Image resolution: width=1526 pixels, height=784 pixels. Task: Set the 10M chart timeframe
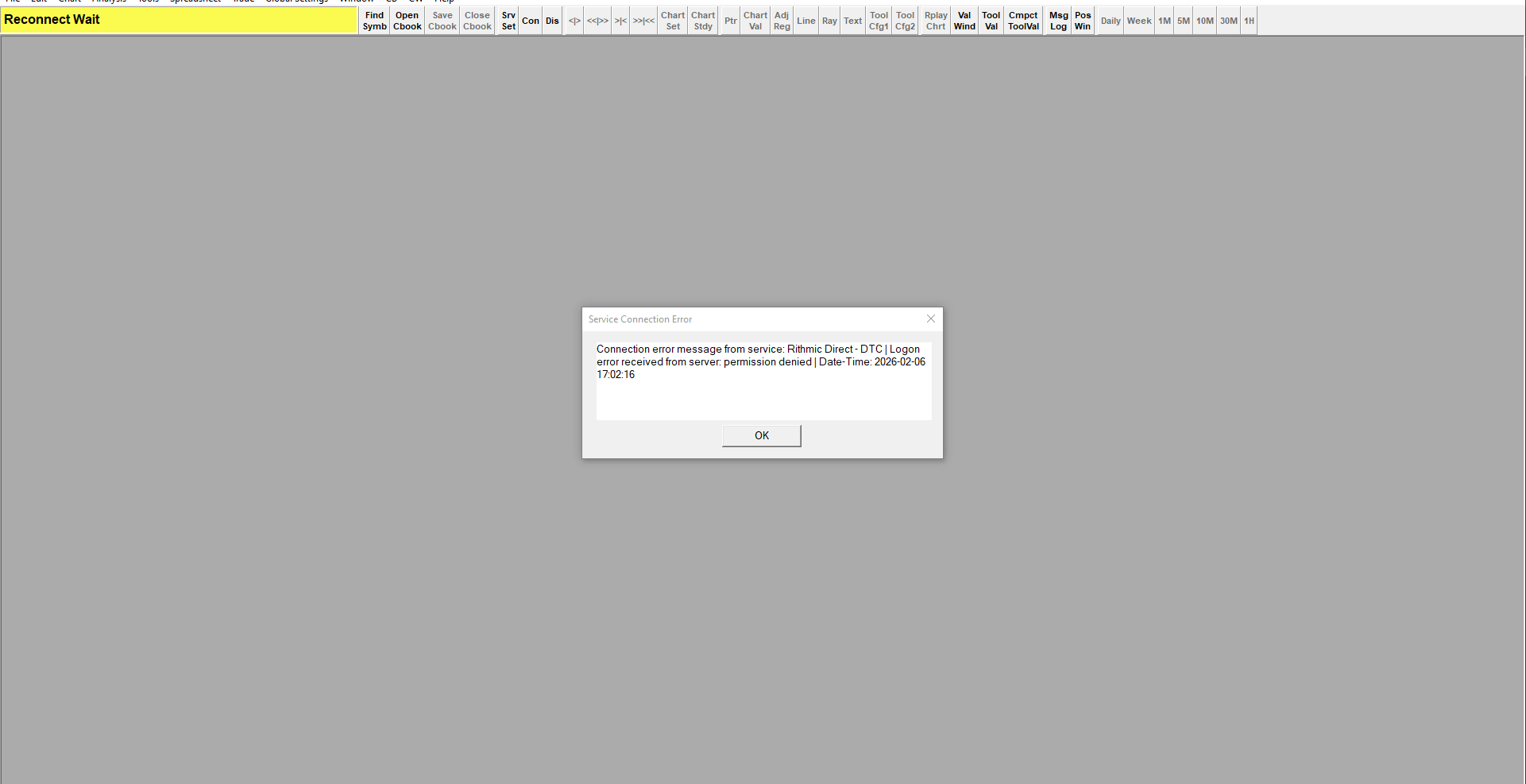point(1205,21)
